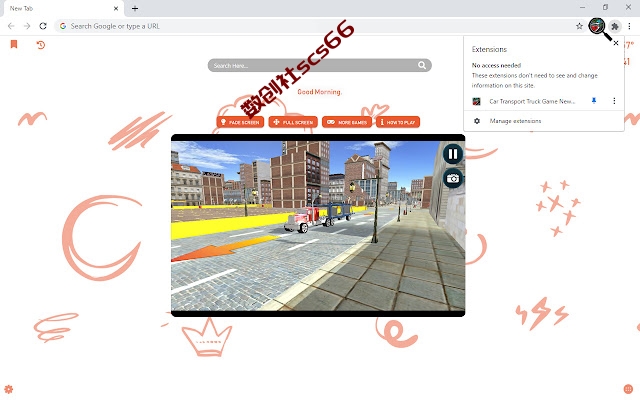Click Manage extensions
Image resolution: width=640 pixels, height=400 pixels.
pos(515,121)
